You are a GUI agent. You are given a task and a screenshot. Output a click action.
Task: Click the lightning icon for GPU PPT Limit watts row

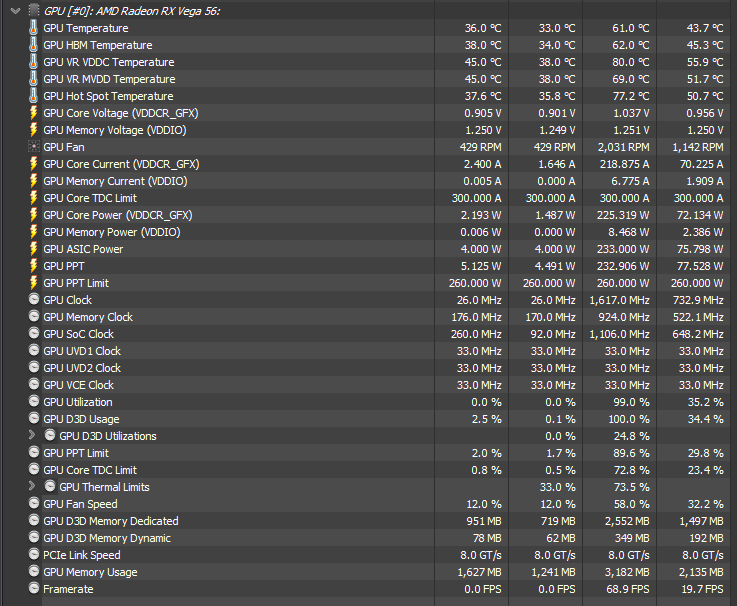(x=33, y=283)
